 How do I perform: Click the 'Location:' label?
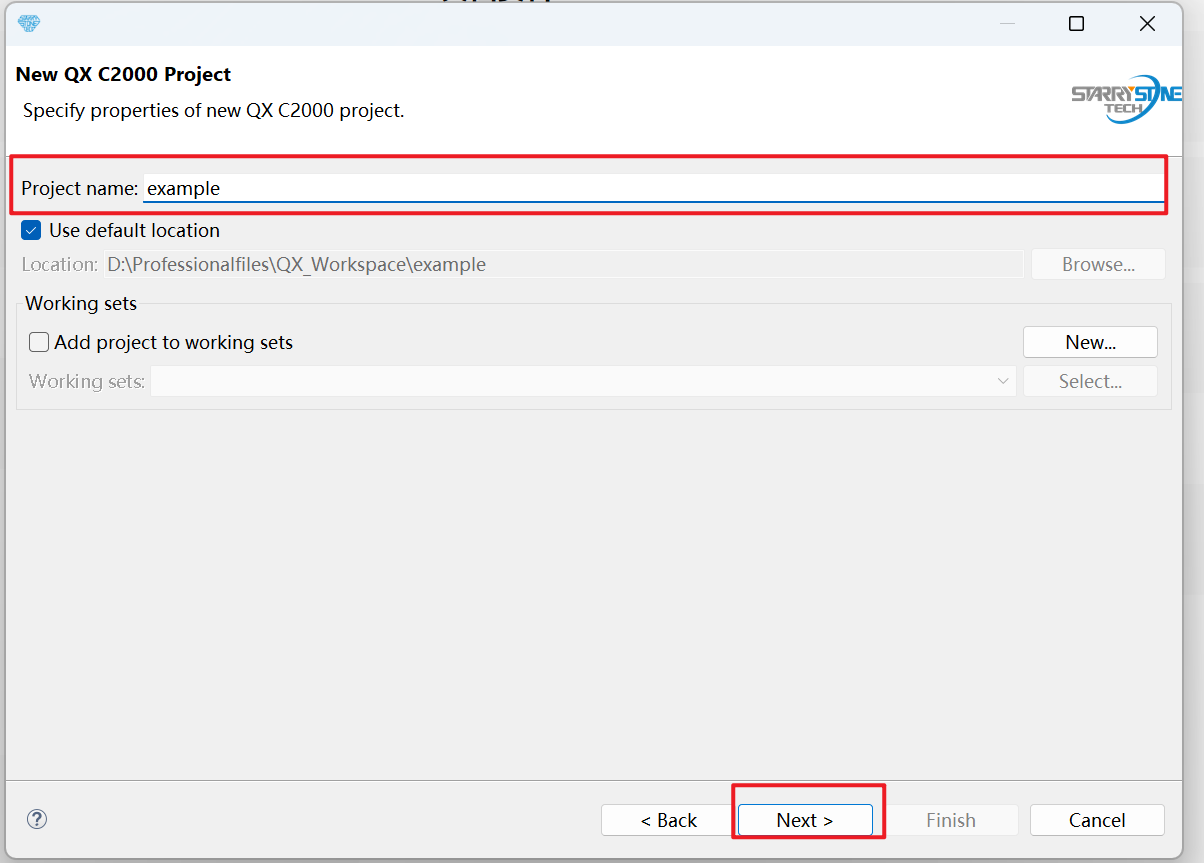click(x=60, y=264)
